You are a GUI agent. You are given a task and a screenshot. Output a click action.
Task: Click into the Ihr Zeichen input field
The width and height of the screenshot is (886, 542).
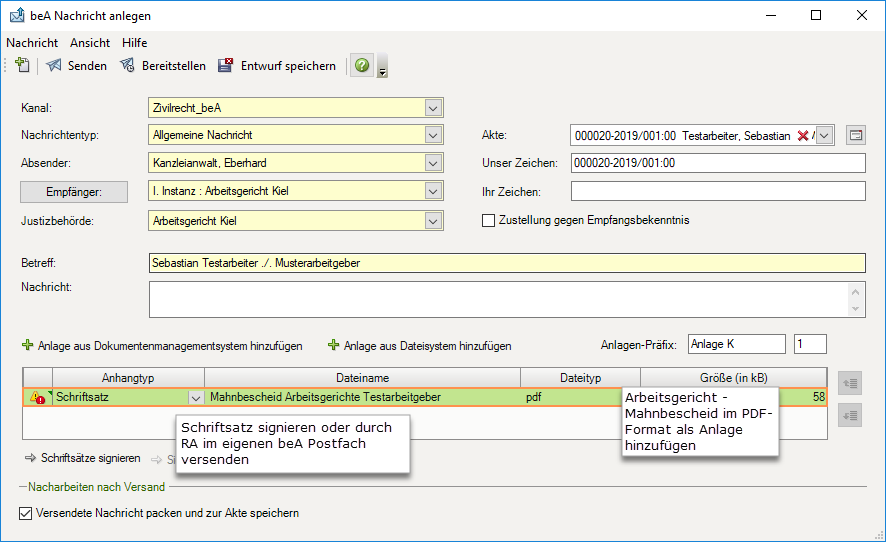(717, 191)
